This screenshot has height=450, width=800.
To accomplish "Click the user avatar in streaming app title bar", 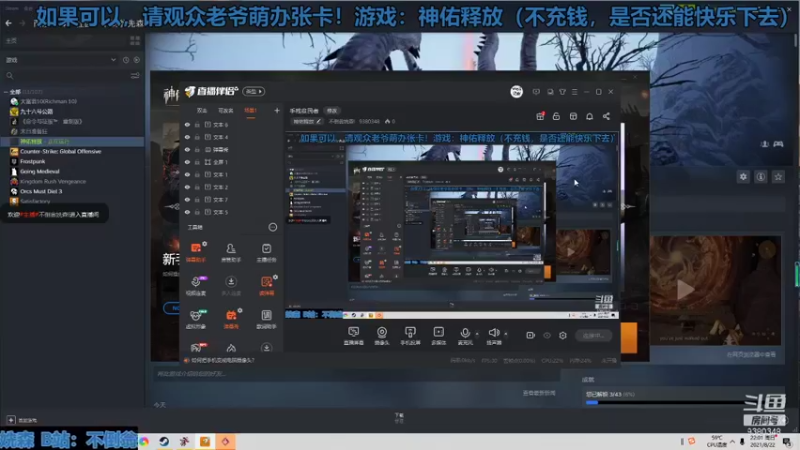I will click(x=516, y=92).
